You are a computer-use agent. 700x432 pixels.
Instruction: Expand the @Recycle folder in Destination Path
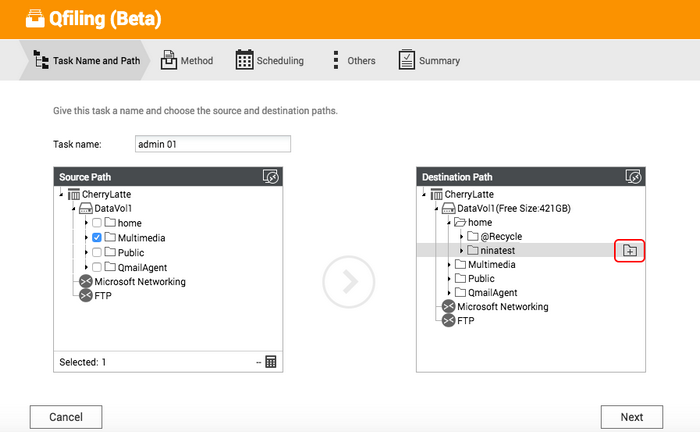tap(462, 236)
